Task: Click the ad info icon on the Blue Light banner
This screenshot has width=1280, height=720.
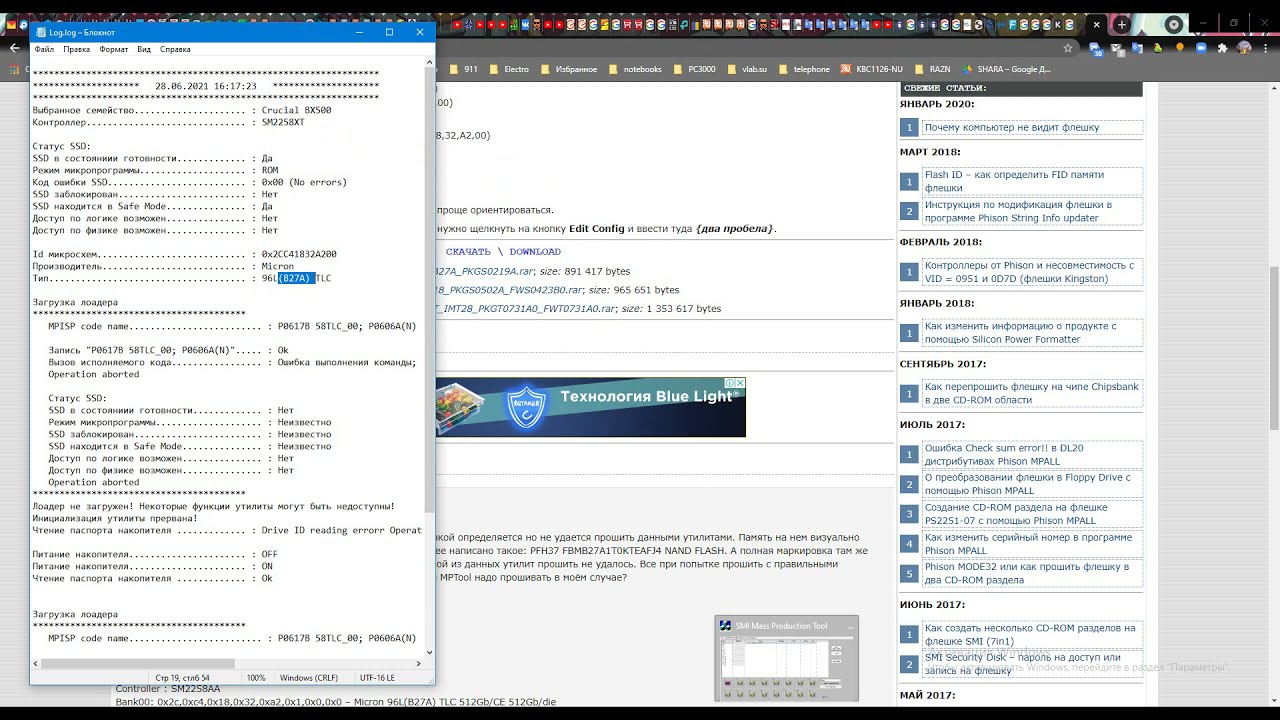Action: coord(729,383)
